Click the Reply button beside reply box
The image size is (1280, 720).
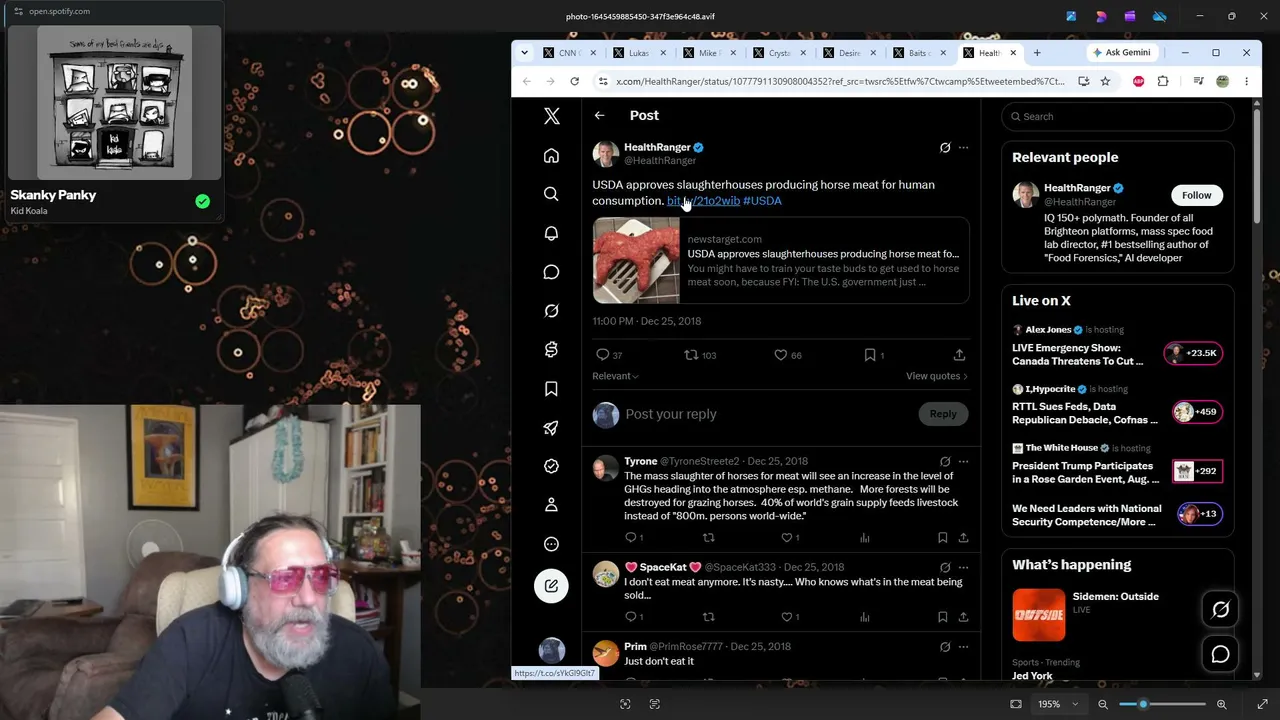pos(943,414)
